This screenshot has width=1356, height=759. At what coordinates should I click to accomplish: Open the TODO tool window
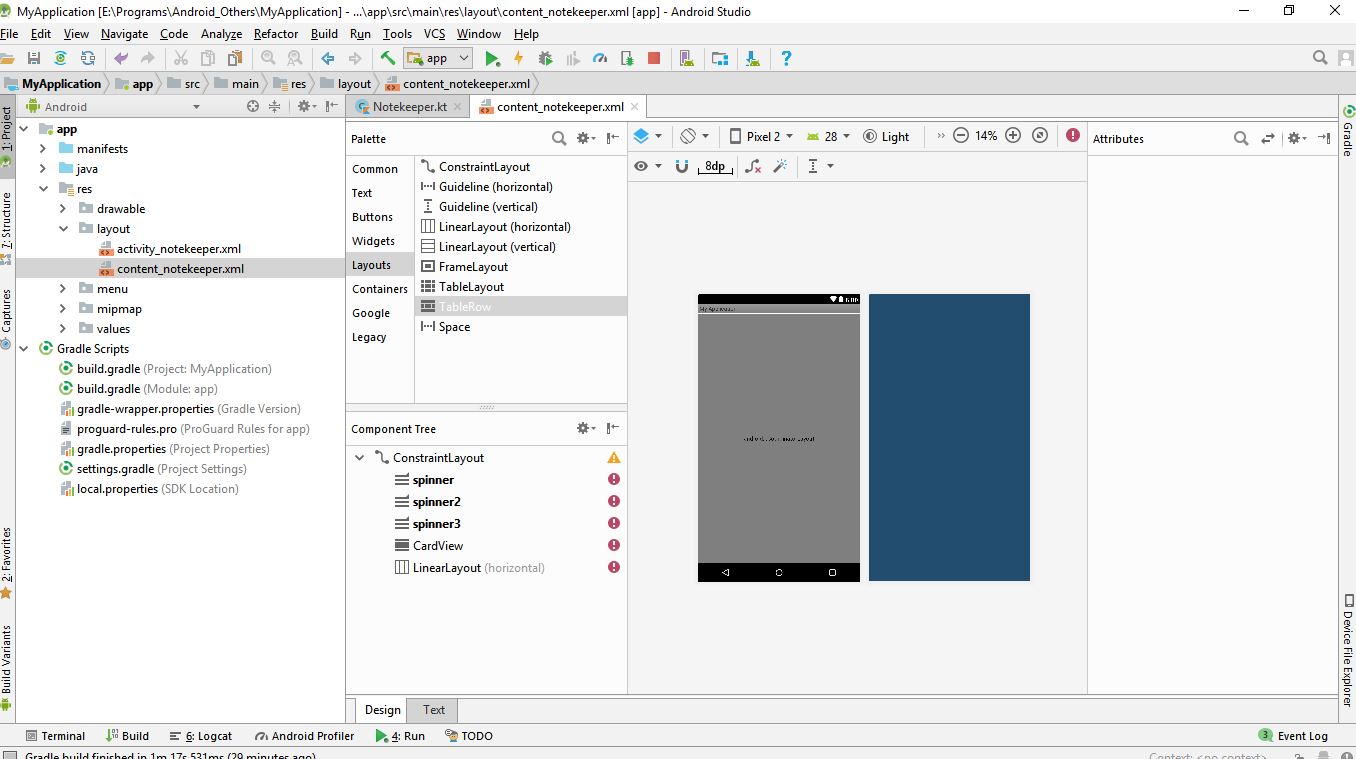pyautogui.click(x=469, y=735)
